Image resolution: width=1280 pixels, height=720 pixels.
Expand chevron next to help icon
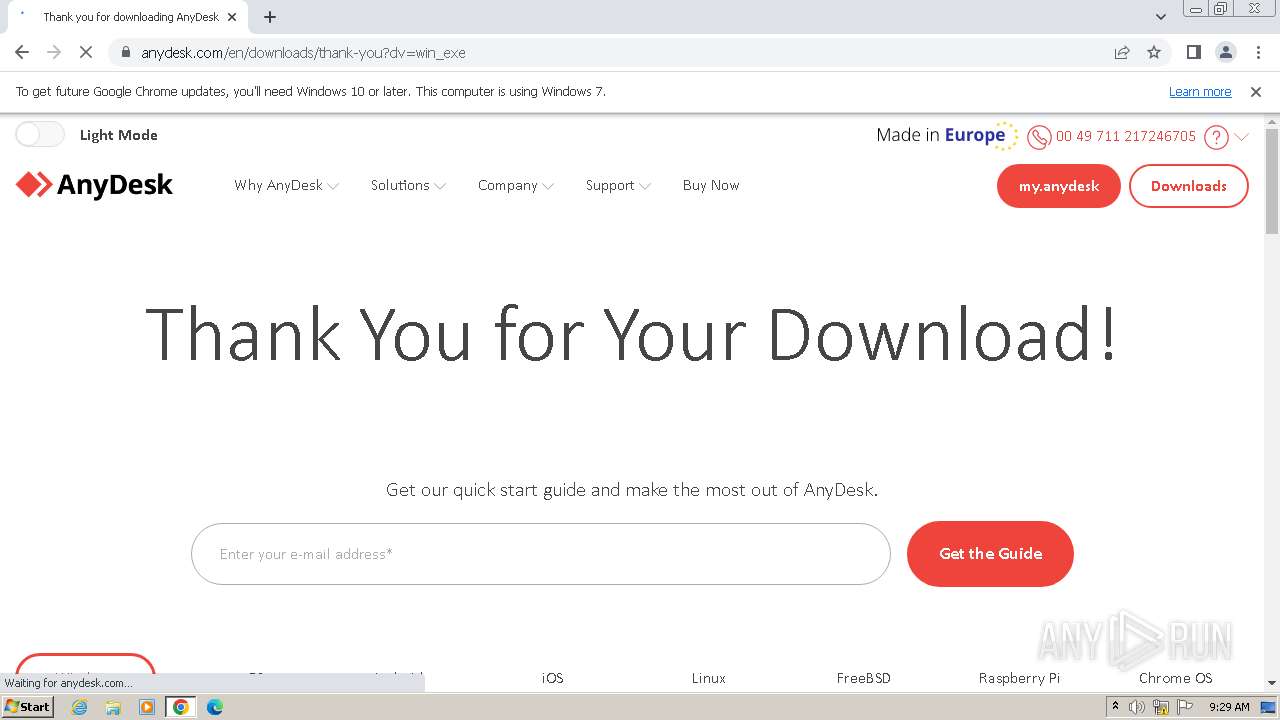point(1242,137)
